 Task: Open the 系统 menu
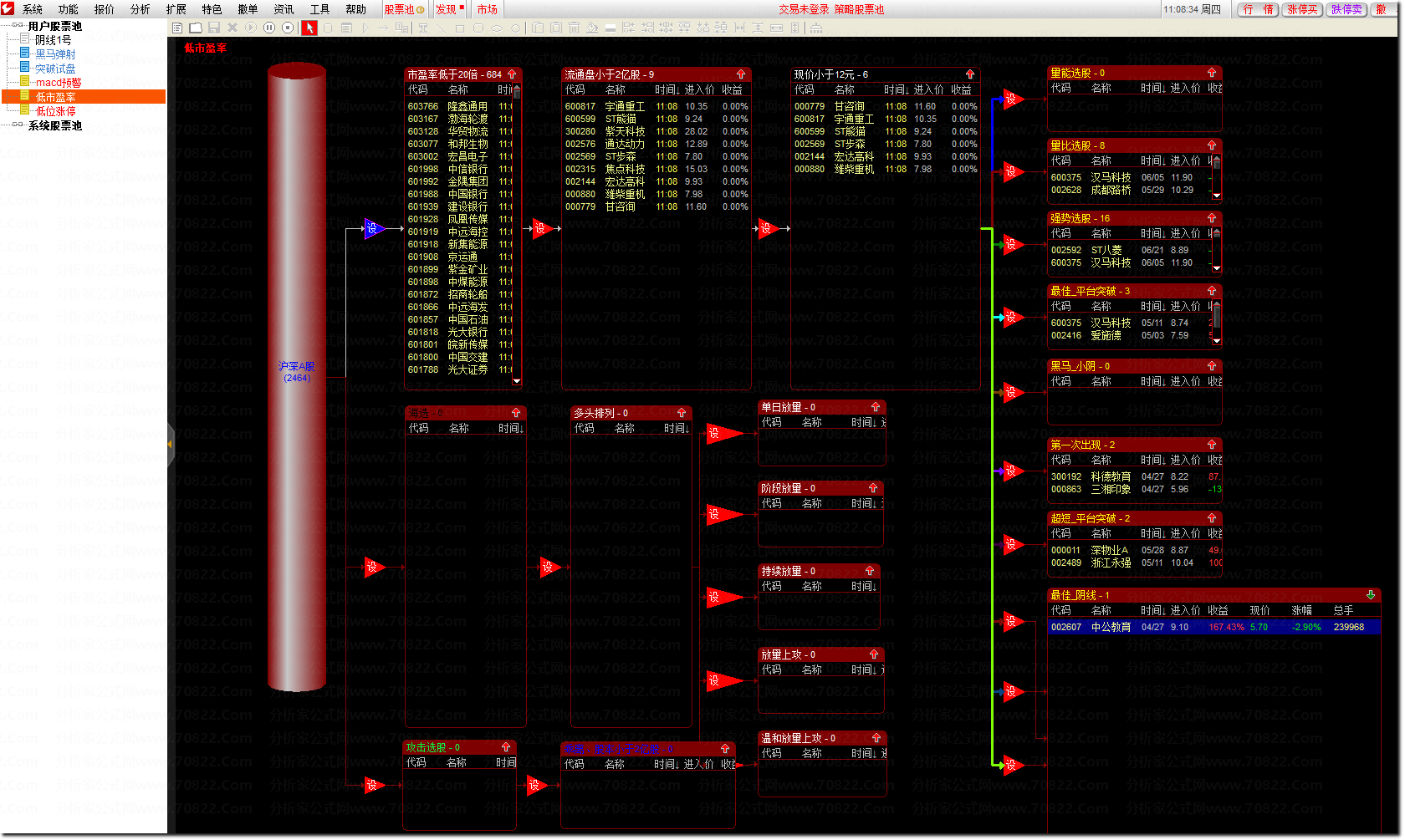pos(32,9)
